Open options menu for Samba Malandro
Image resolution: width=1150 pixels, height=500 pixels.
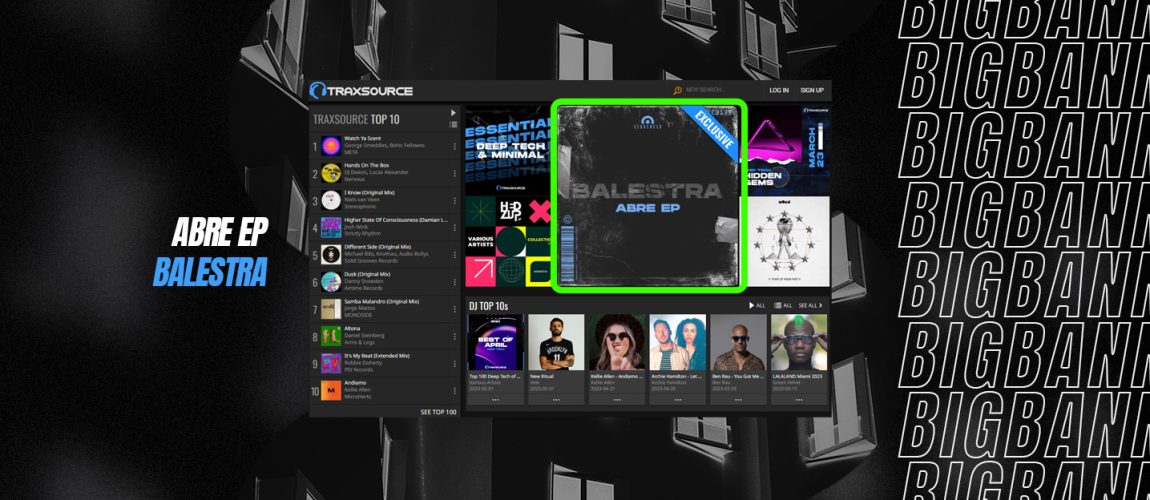[x=455, y=309]
